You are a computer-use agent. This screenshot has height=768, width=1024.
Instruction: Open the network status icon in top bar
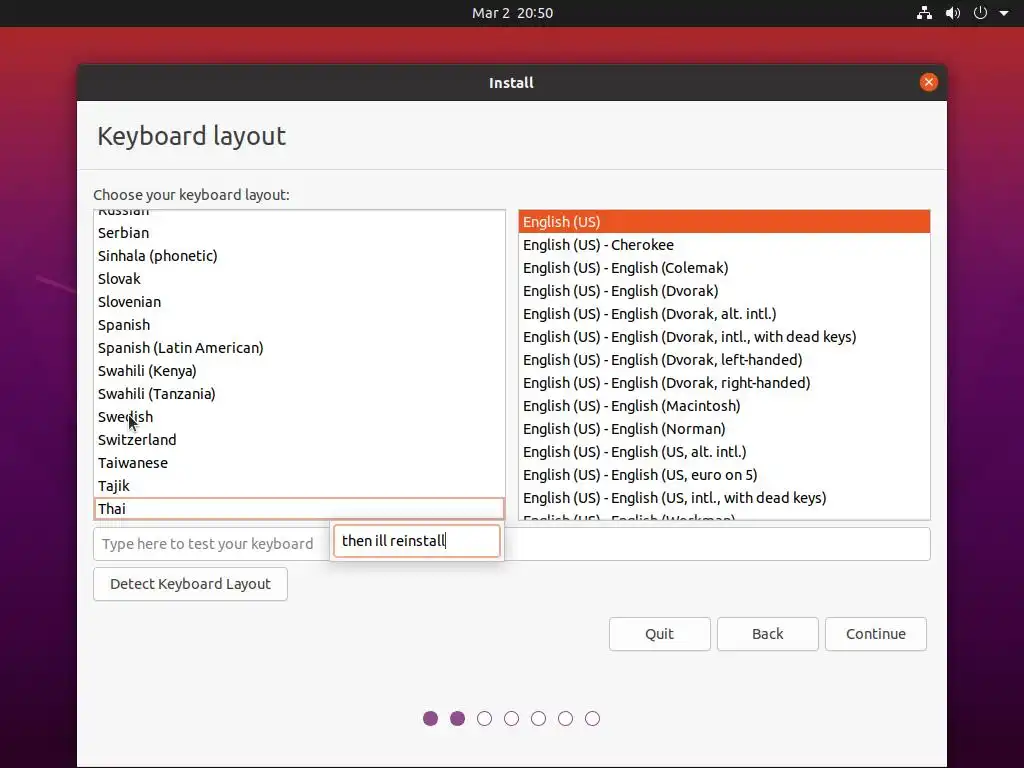coord(924,13)
